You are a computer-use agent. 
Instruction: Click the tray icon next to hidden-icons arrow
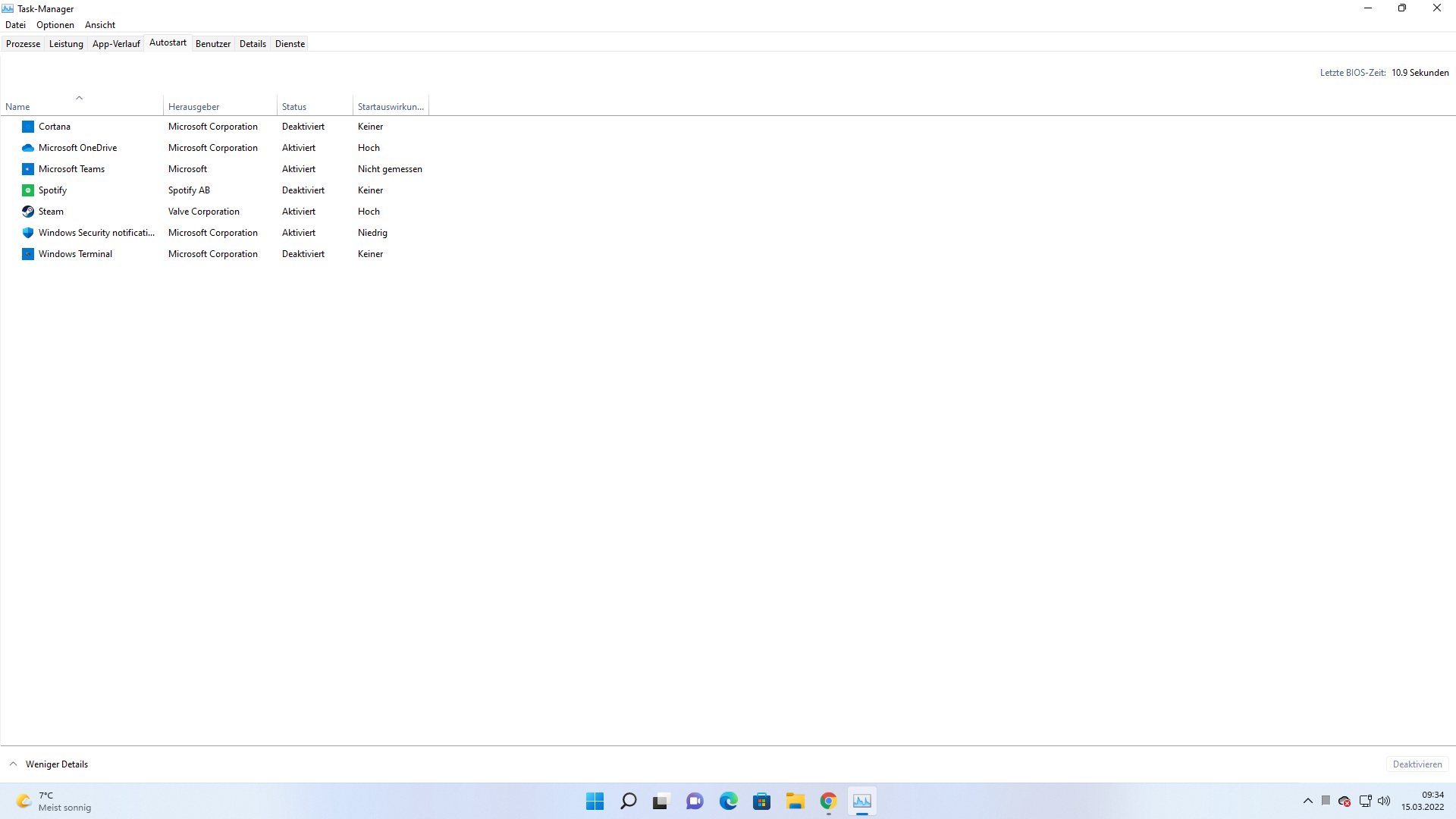pos(1326,801)
